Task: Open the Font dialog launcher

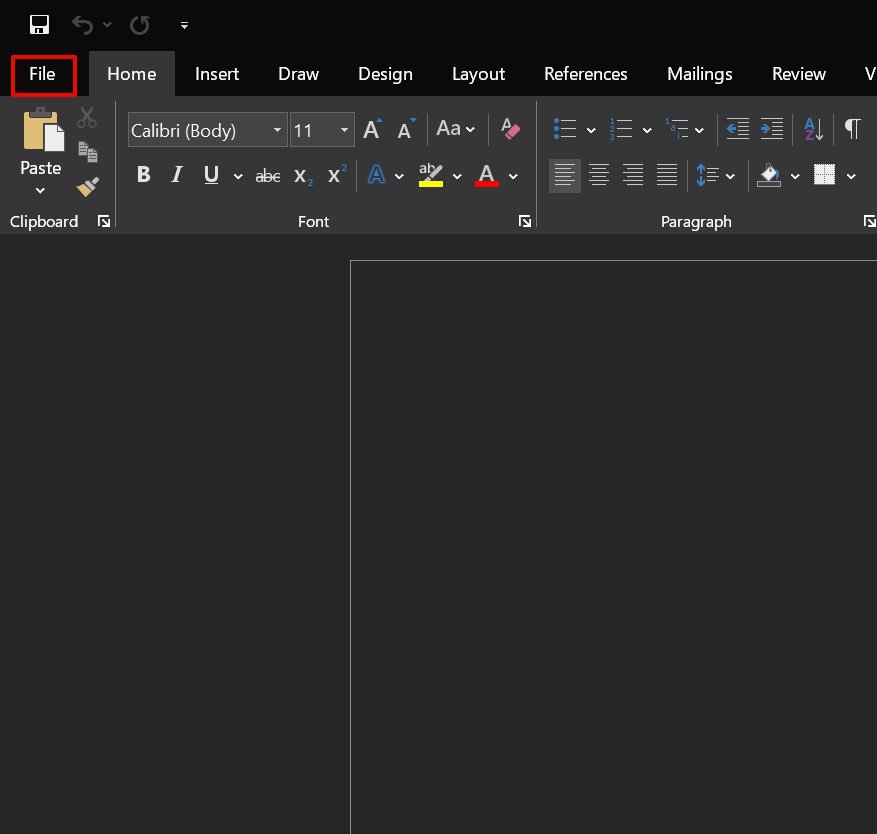Action: click(525, 221)
